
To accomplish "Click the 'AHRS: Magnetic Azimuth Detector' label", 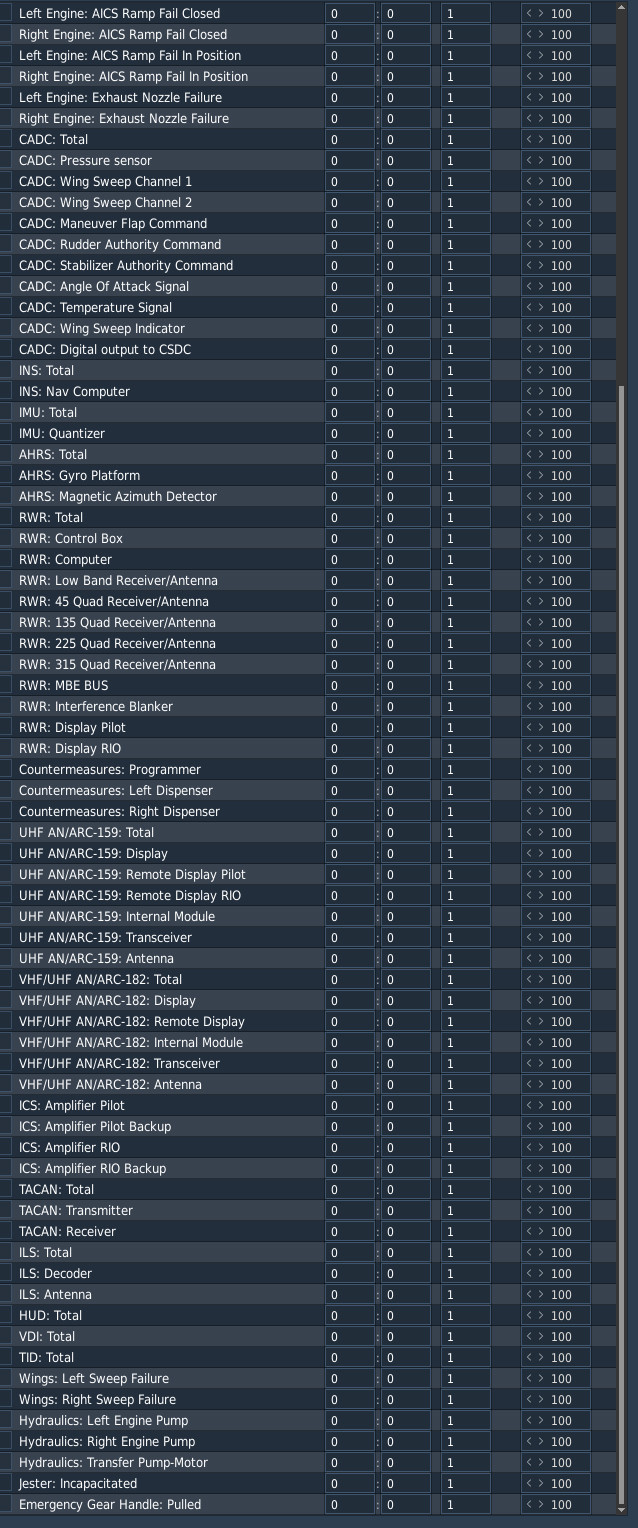I will [118, 496].
